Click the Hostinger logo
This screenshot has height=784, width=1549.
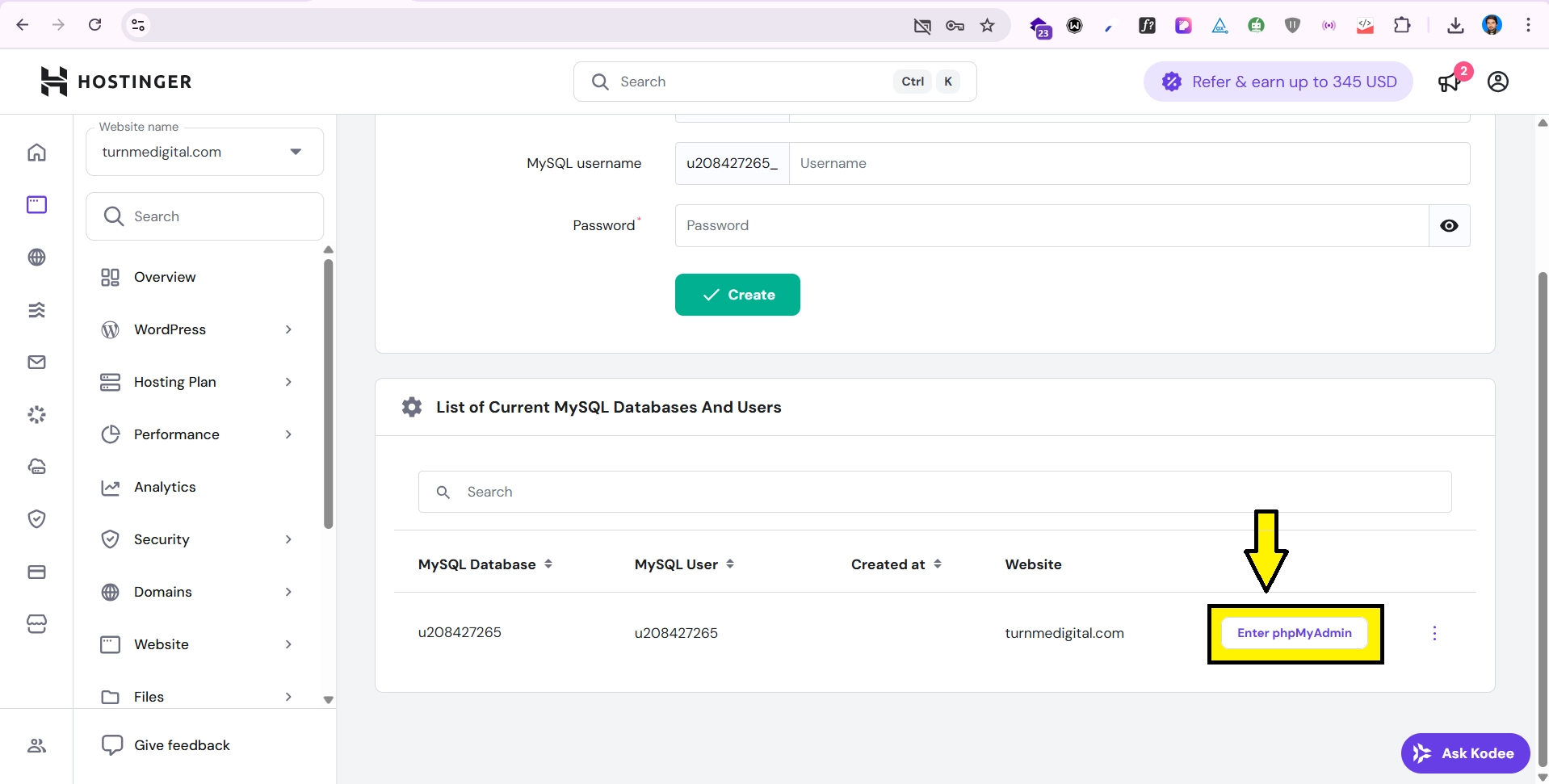click(x=116, y=82)
